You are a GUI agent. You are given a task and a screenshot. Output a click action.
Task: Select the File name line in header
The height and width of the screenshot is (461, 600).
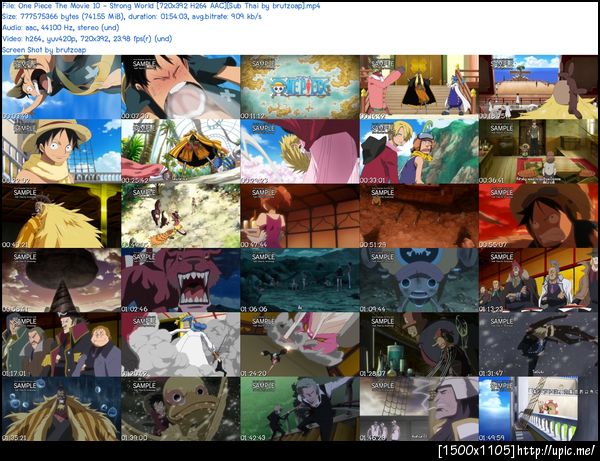[x=161, y=6]
